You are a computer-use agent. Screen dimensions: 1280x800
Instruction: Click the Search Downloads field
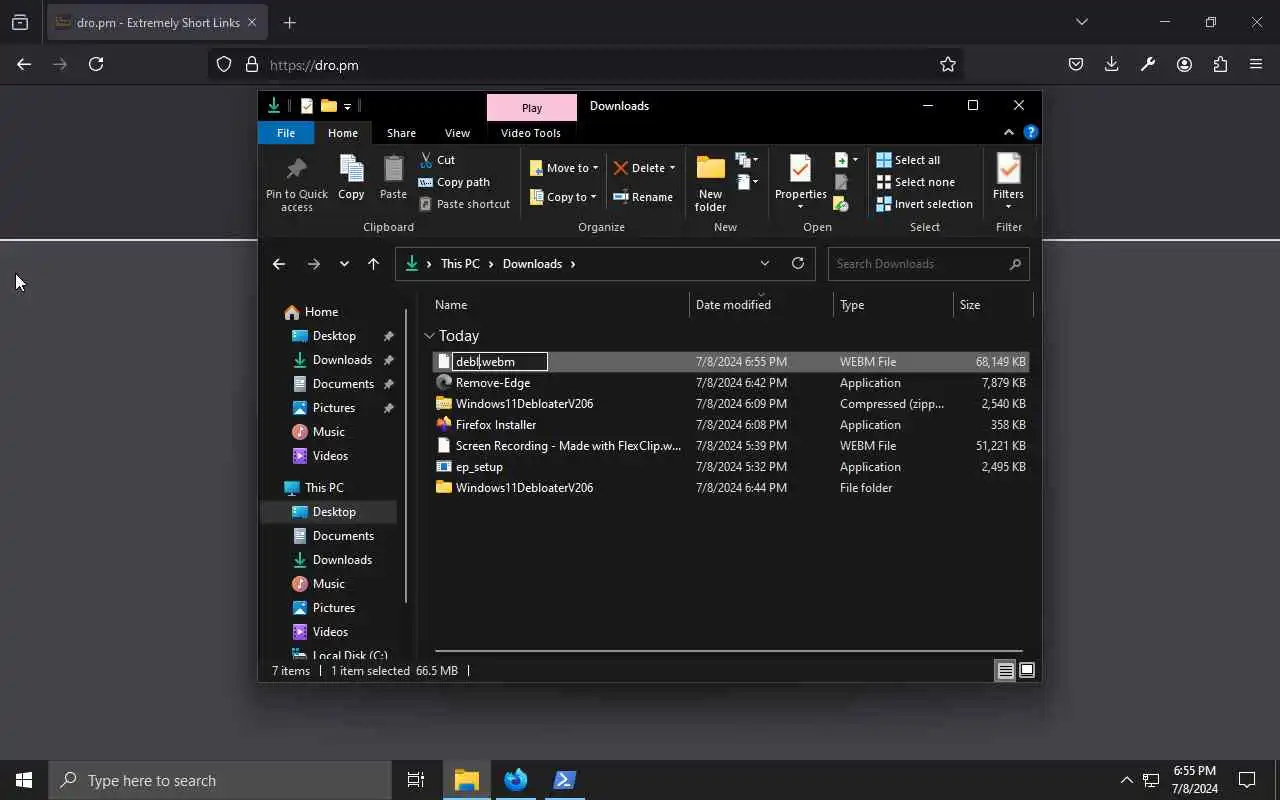pyautogui.click(x=928, y=264)
